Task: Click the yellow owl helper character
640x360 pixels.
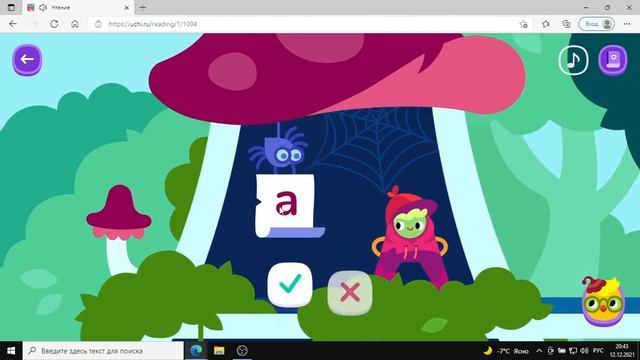Action: [603, 301]
